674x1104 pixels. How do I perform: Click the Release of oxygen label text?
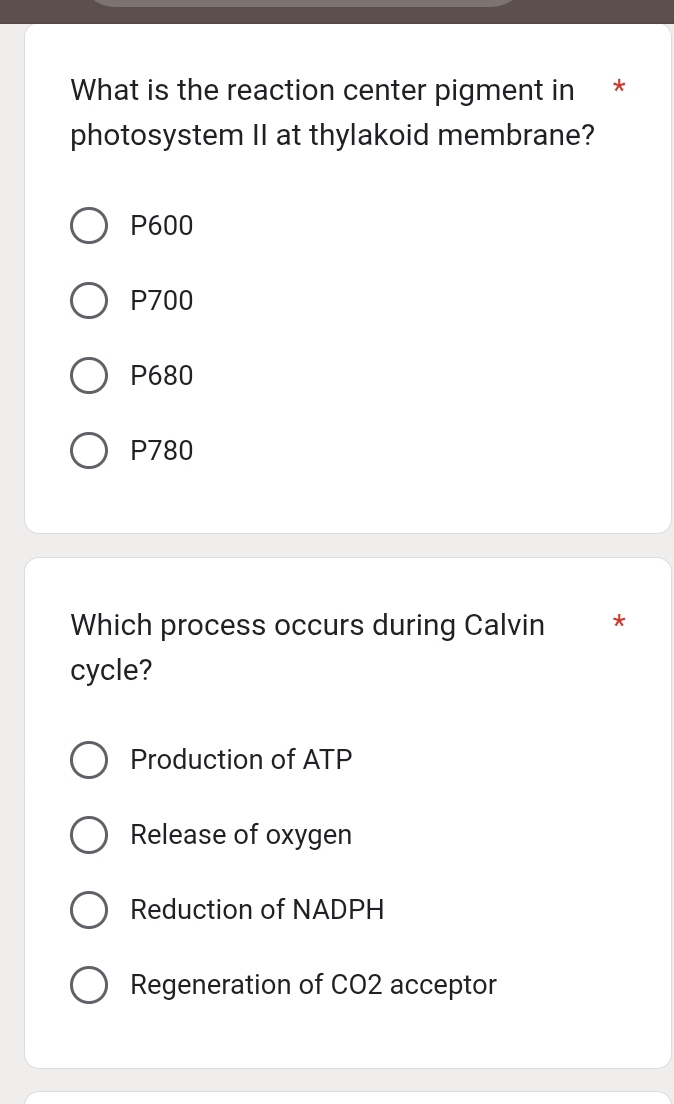click(241, 835)
